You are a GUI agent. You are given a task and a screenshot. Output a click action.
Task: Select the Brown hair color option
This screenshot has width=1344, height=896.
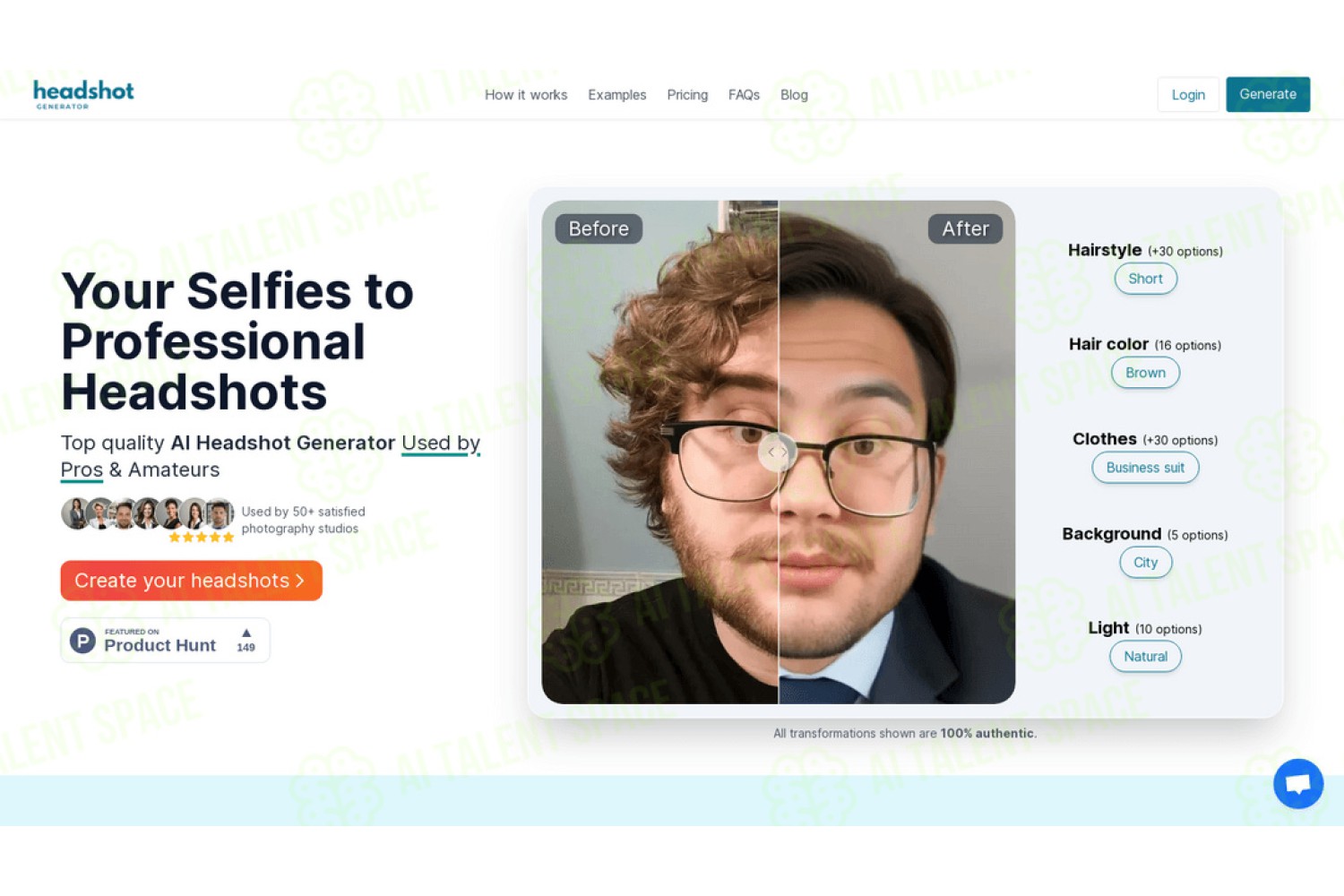[x=1145, y=373]
